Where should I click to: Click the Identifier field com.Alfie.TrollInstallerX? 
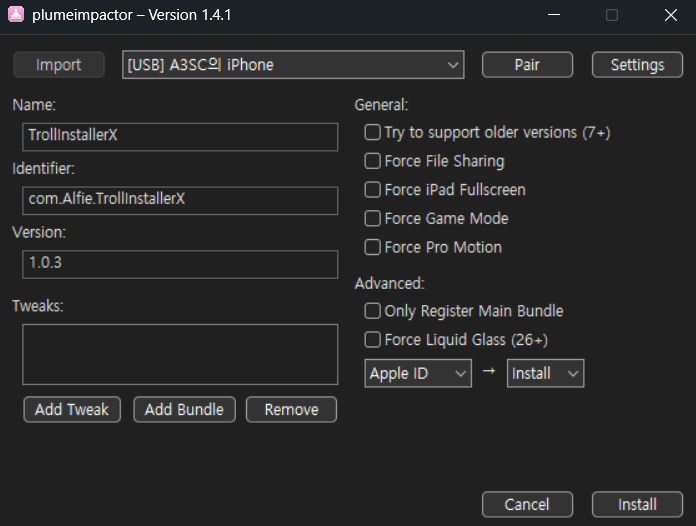[x=180, y=200]
